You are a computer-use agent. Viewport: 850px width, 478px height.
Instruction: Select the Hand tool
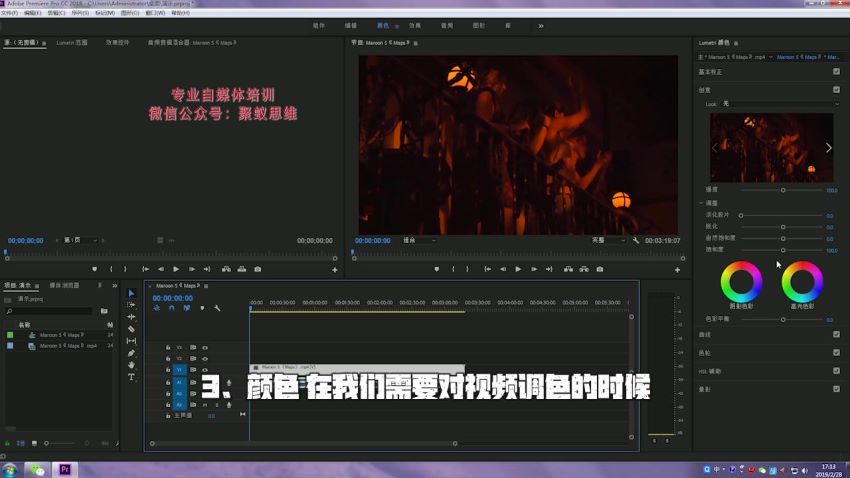tap(131, 365)
